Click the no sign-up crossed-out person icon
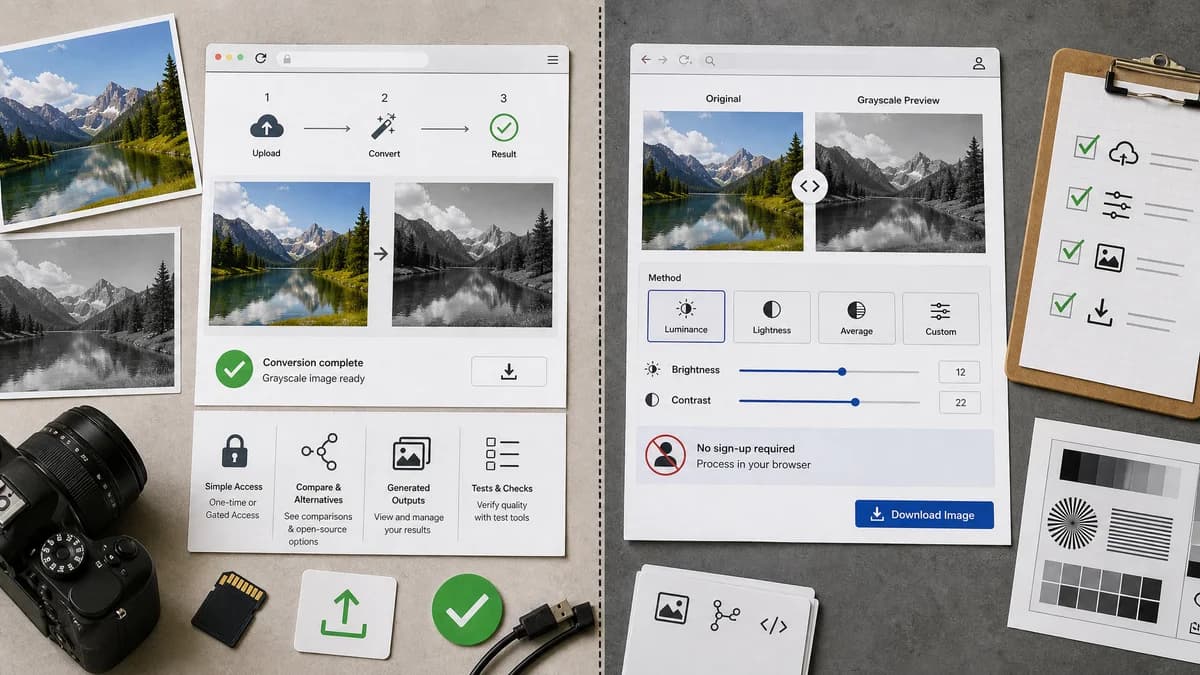The width and height of the screenshot is (1200, 675). coord(665,455)
